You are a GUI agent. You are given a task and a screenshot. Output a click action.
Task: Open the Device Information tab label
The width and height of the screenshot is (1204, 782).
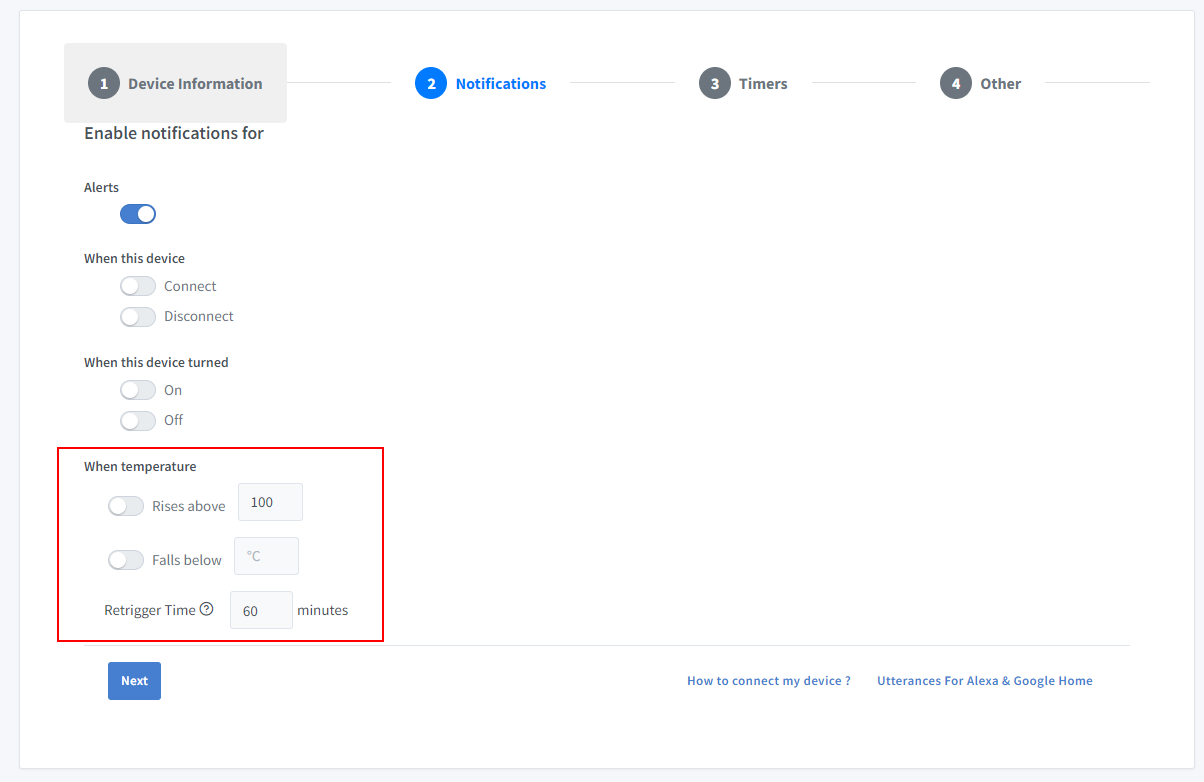coord(195,84)
